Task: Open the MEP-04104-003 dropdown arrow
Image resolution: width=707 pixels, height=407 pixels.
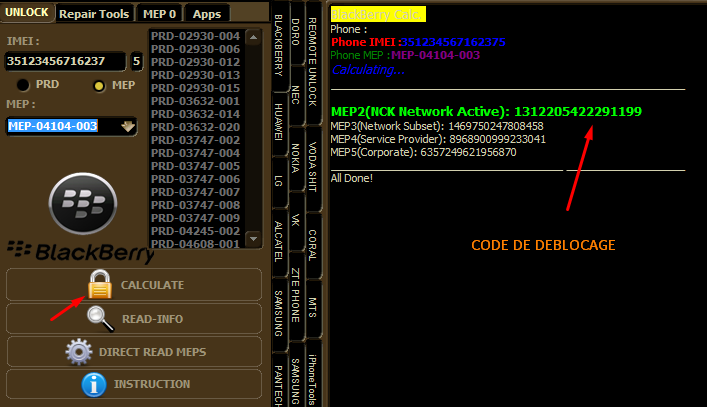Action: [x=128, y=126]
